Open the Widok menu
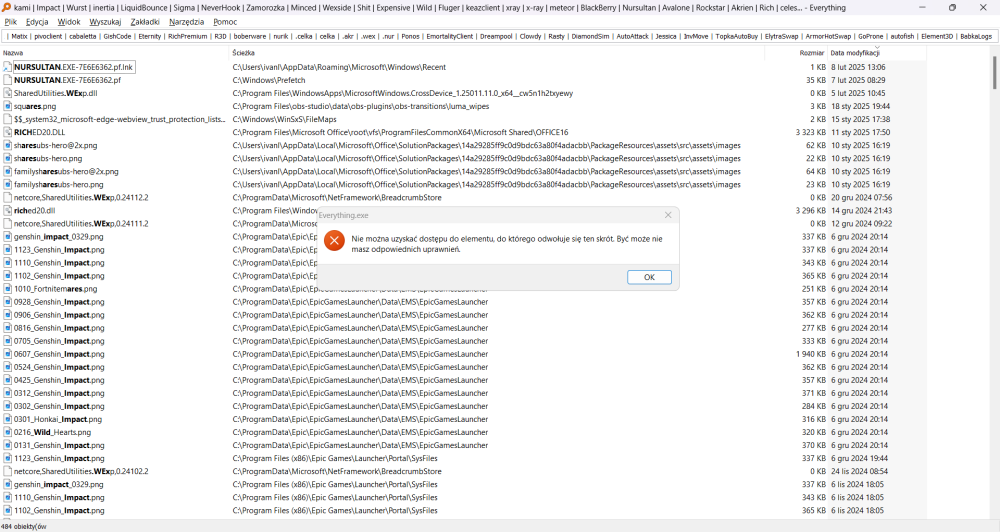The image size is (1000, 532). click(69, 22)
